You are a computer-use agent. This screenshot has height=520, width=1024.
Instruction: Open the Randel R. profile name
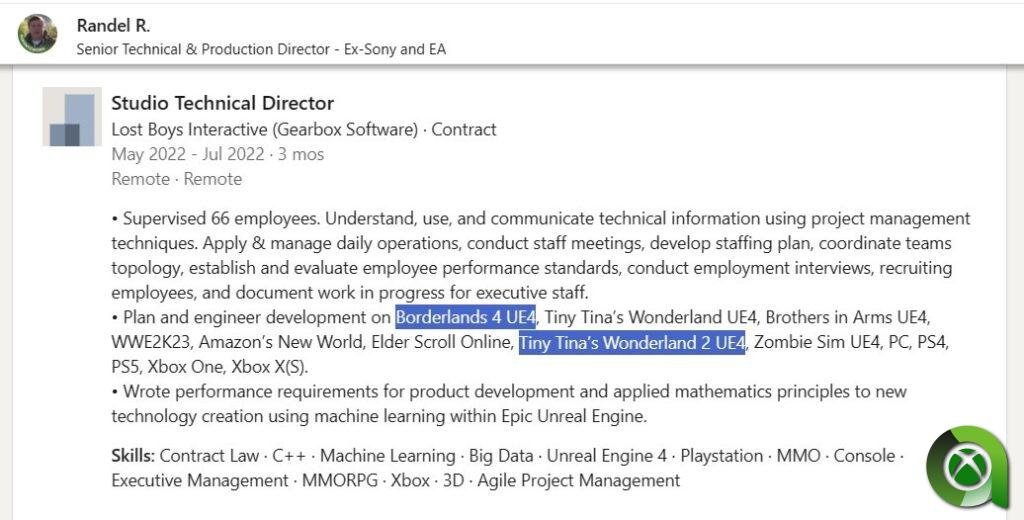pyautogui.click(x=113, y=25)
